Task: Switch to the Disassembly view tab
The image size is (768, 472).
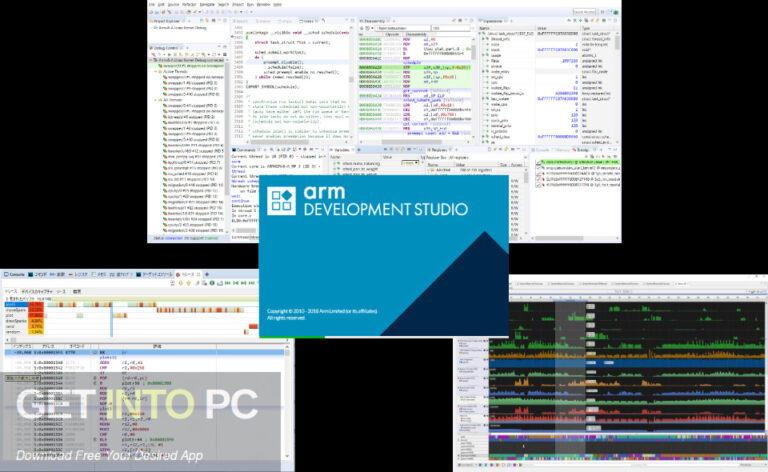Action: tap(375, 21)
